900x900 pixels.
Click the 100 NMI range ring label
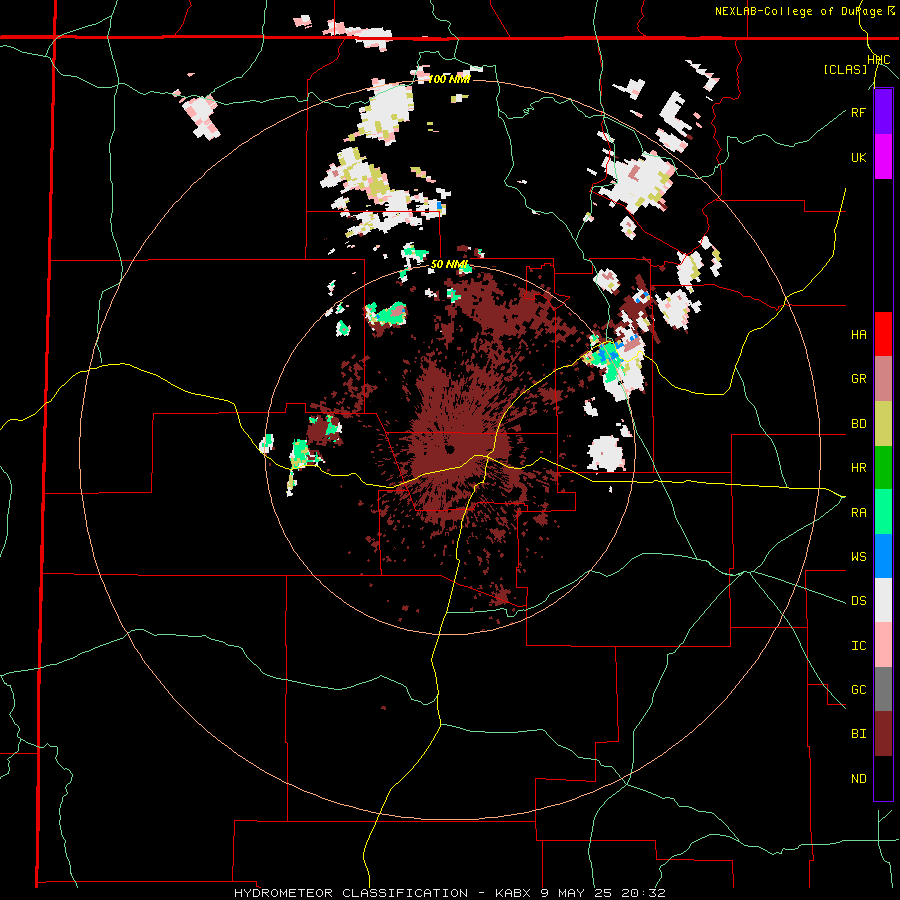click(449, 79)
